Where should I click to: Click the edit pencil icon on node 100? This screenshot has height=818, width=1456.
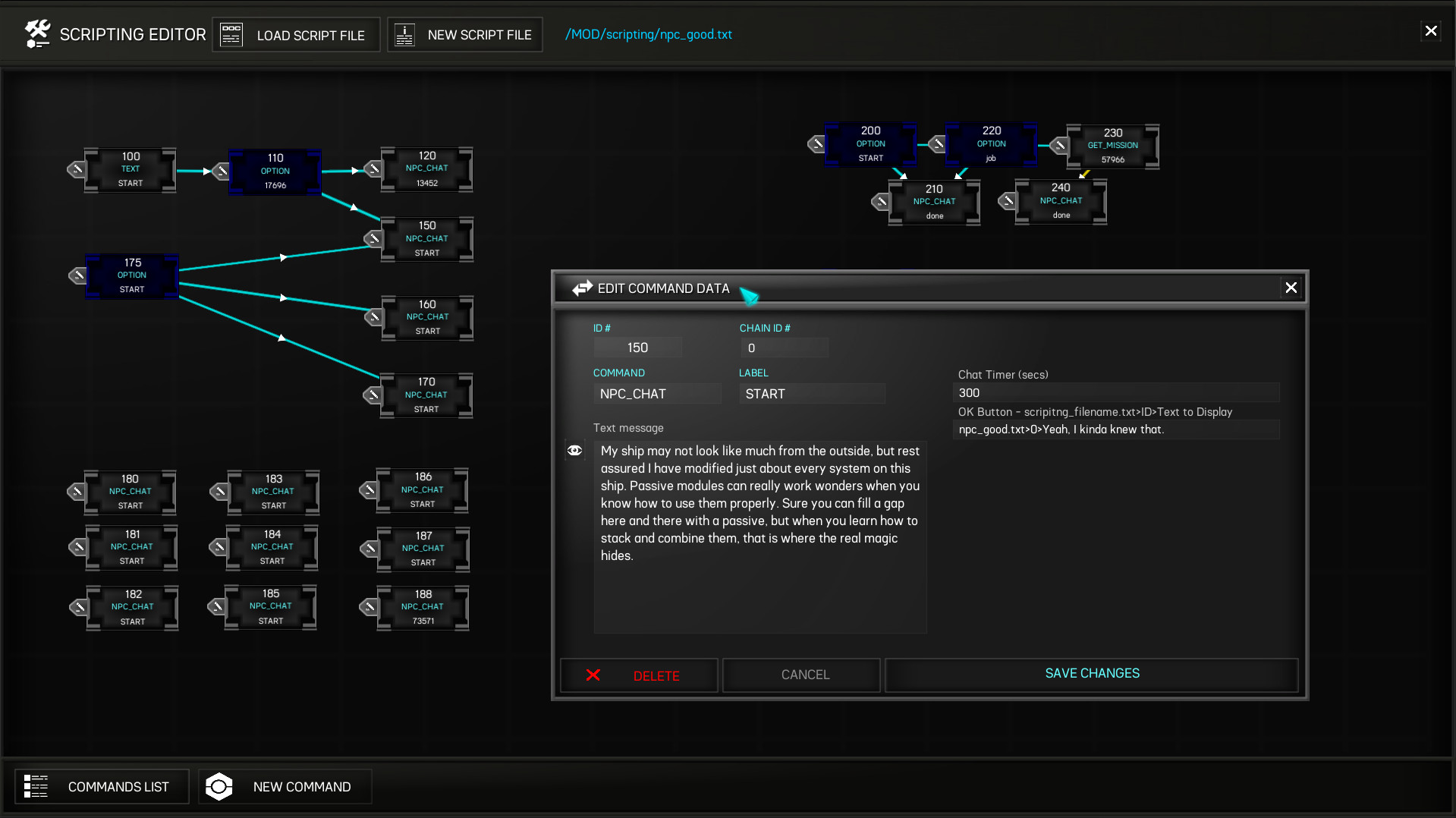click(77, 170)
